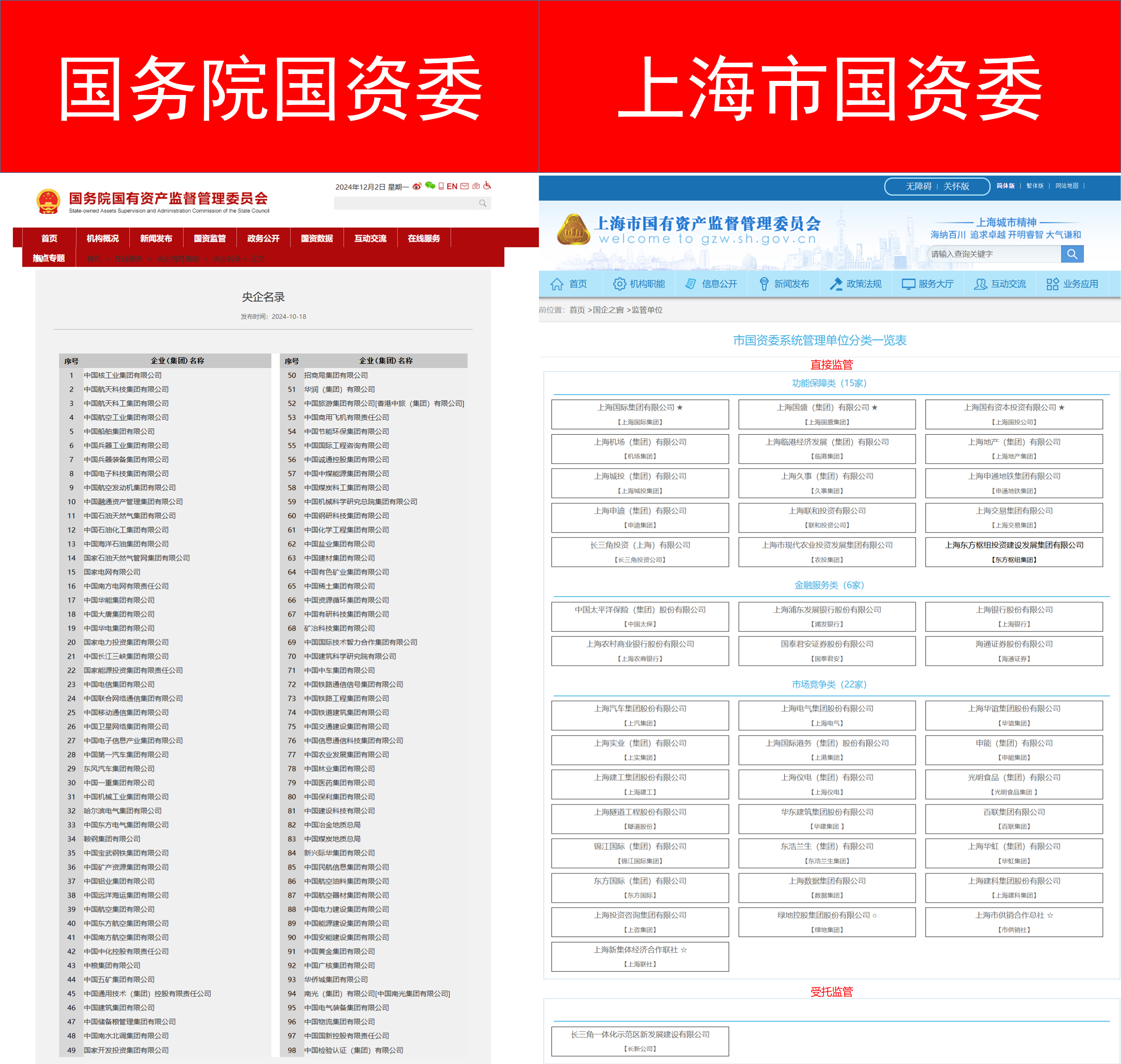Click the map pin icon in SASAC header
1121x1064 pixels.
[x=476, y=186]
